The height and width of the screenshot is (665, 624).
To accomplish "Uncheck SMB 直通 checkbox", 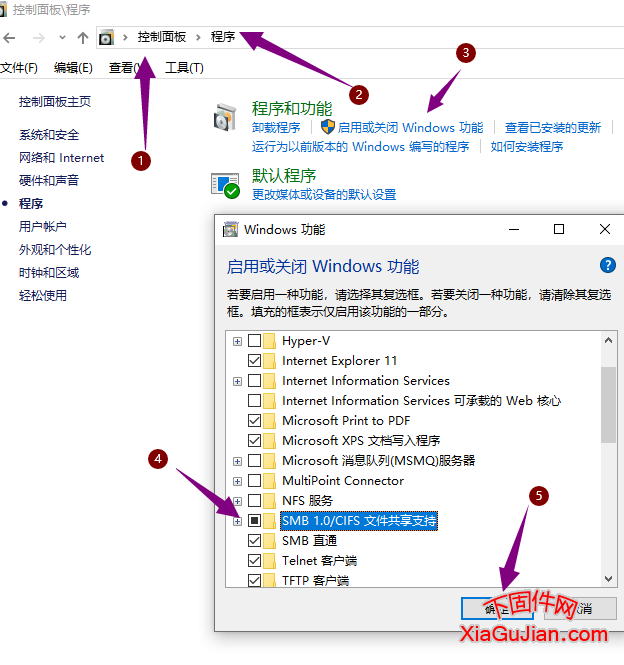I will [x=254, y=540].
